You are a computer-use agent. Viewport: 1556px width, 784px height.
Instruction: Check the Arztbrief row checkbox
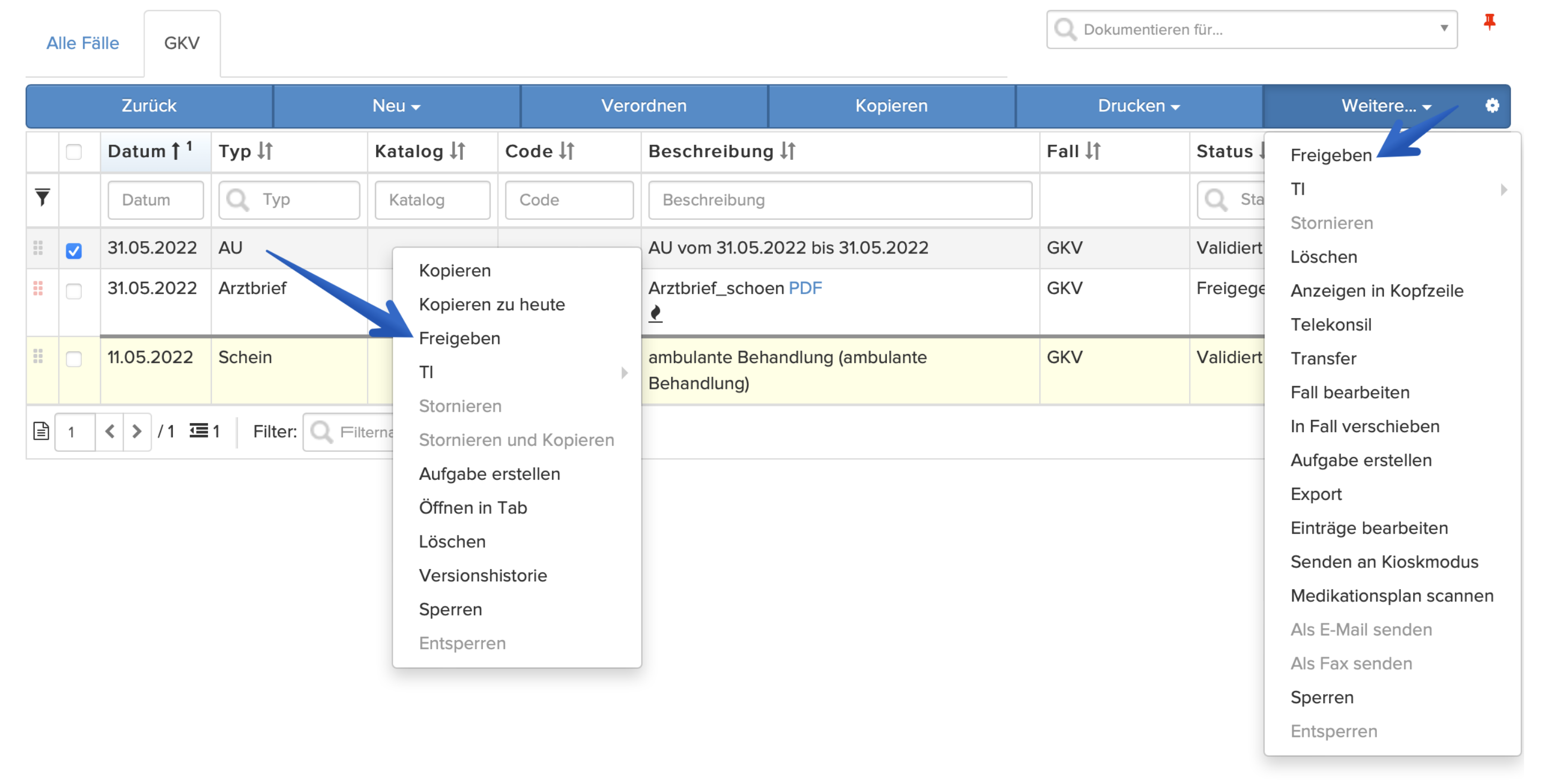[x=74, y=291]
